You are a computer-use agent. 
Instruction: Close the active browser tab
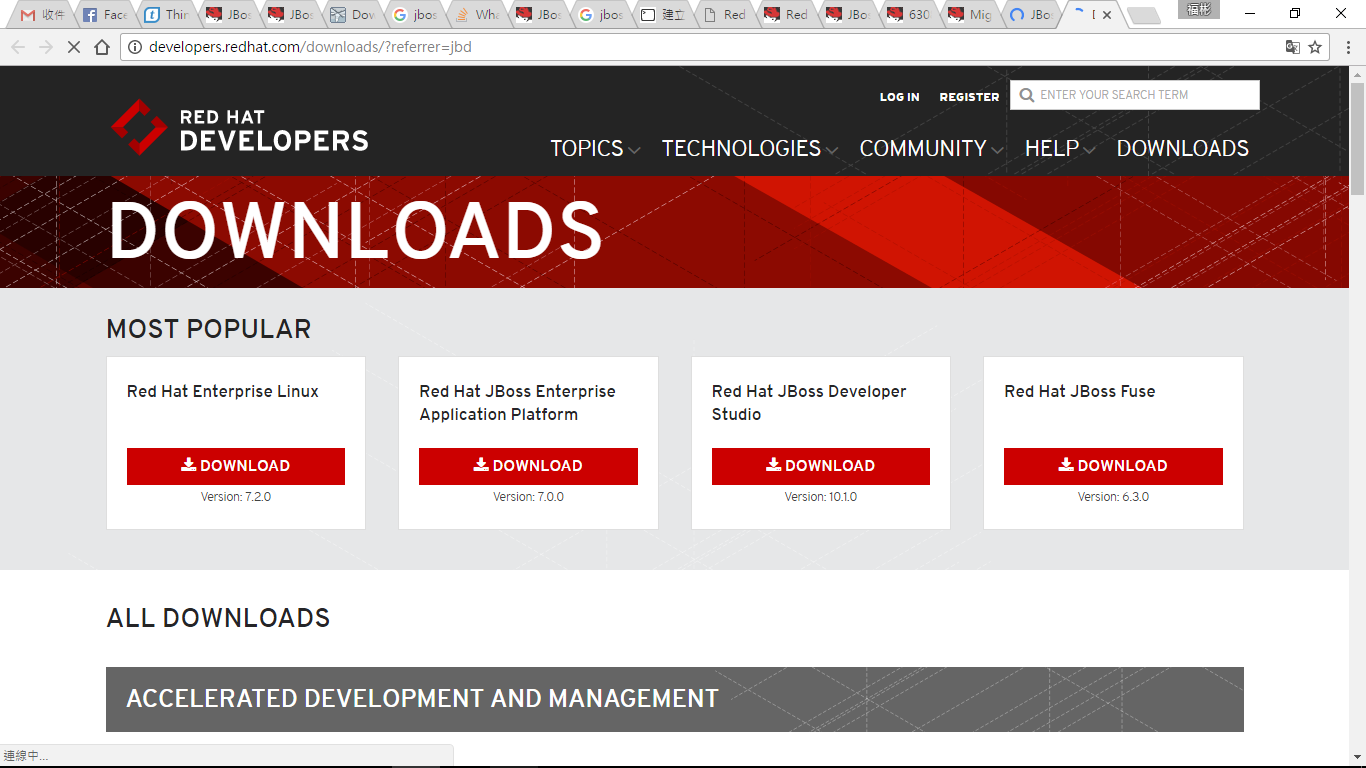click(x=1107, y=15)
